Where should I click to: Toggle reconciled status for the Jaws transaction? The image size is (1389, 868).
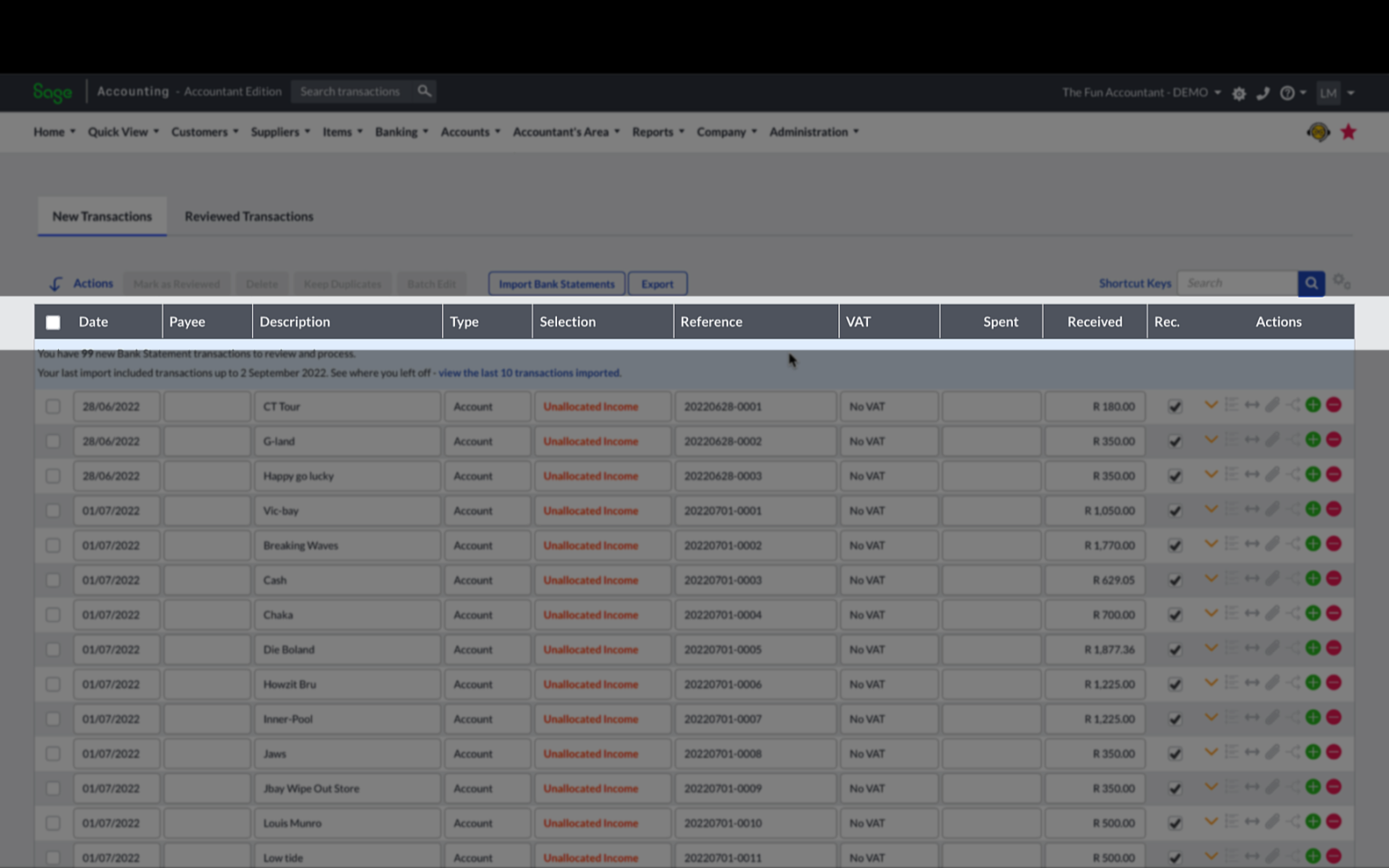(1175, 751)
